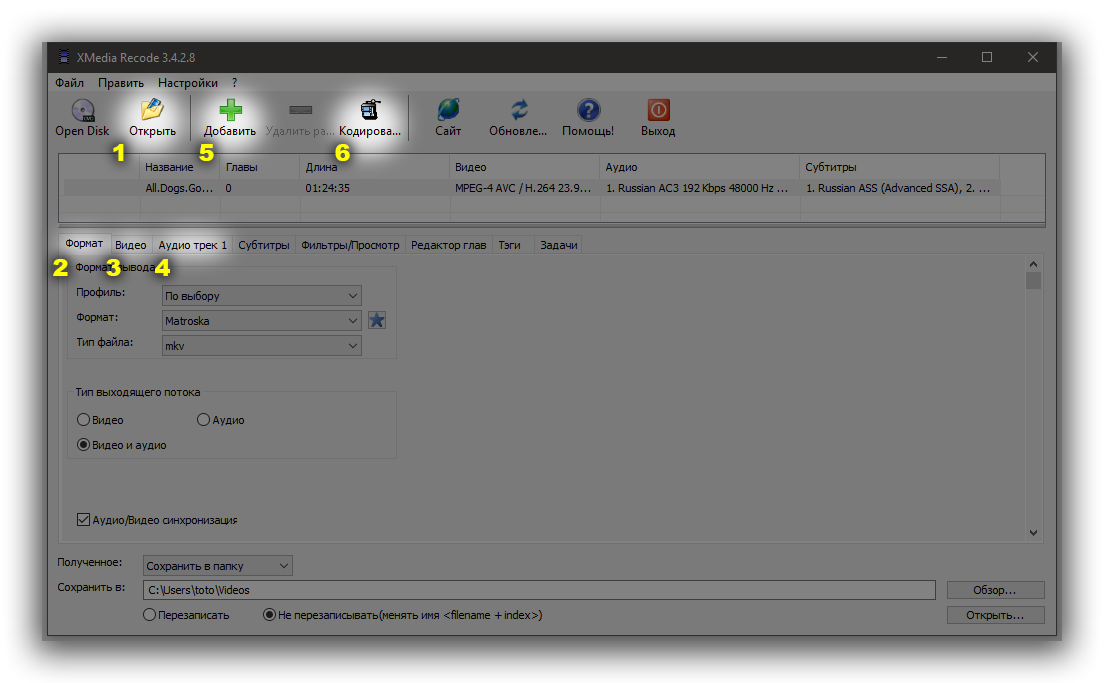The width and height of the screenshot is (1104, 683).
Task: Switch to the Субтитры tab
Action: pyautogui.click(x=264, y=245)
